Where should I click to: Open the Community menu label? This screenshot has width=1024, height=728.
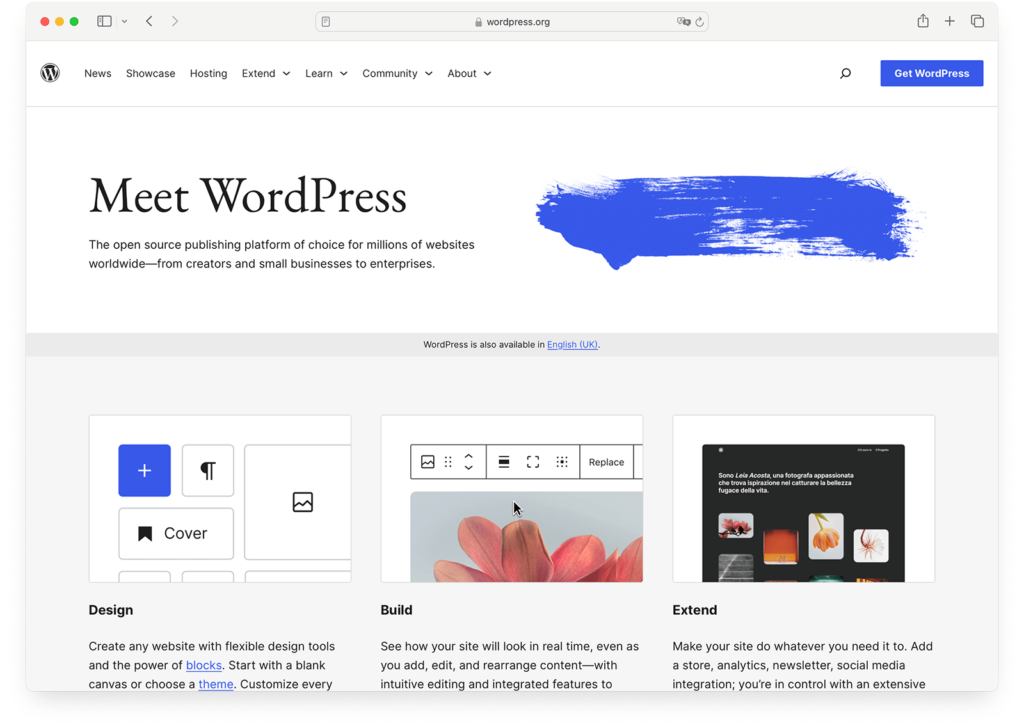coord(390,73)
